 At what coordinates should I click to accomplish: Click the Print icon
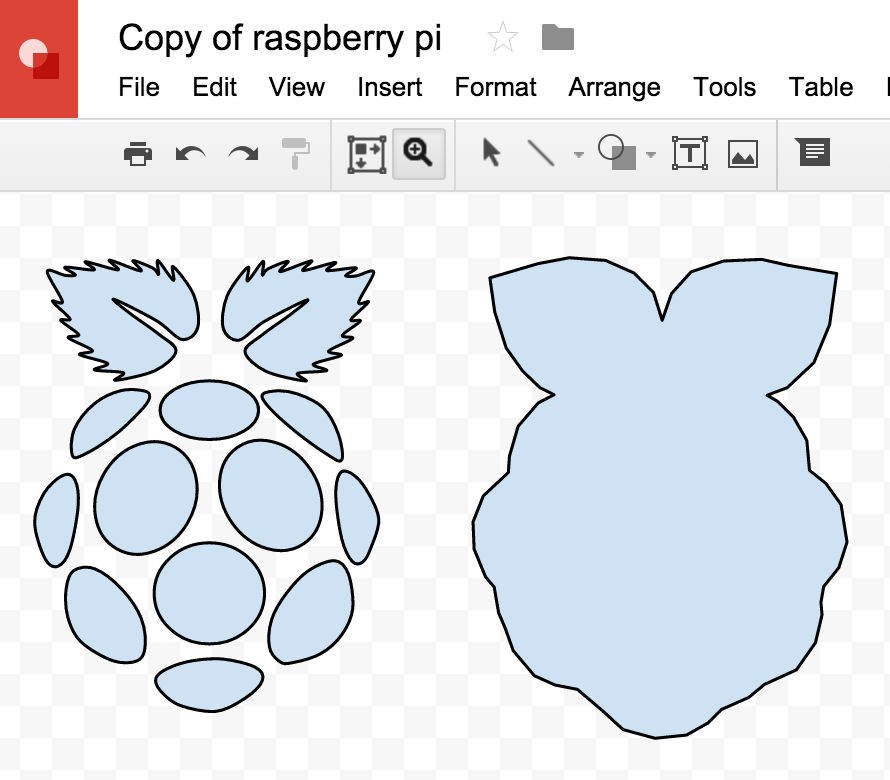point(138,154)
